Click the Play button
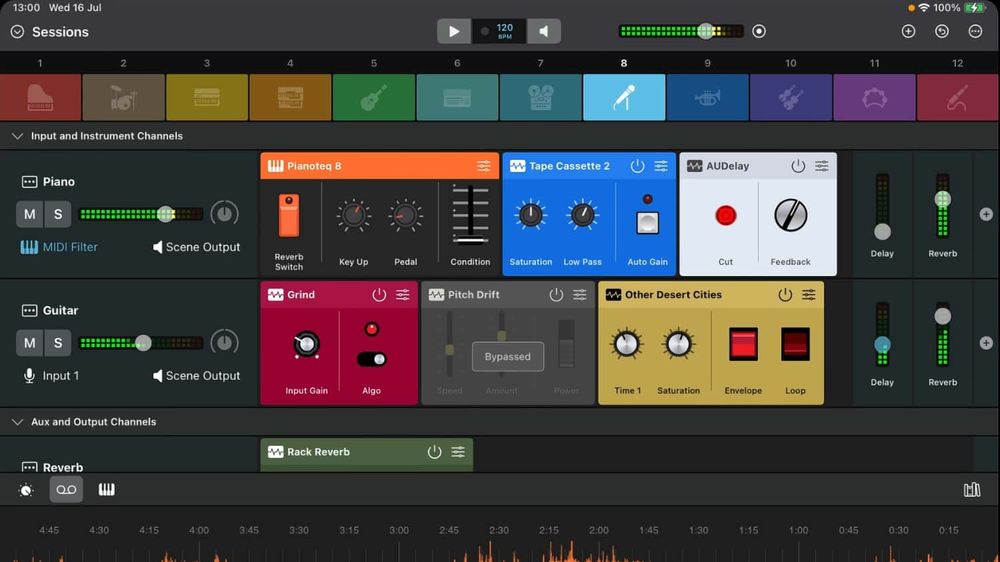This screenshot has width=1000, height=562. click(454, 31)
